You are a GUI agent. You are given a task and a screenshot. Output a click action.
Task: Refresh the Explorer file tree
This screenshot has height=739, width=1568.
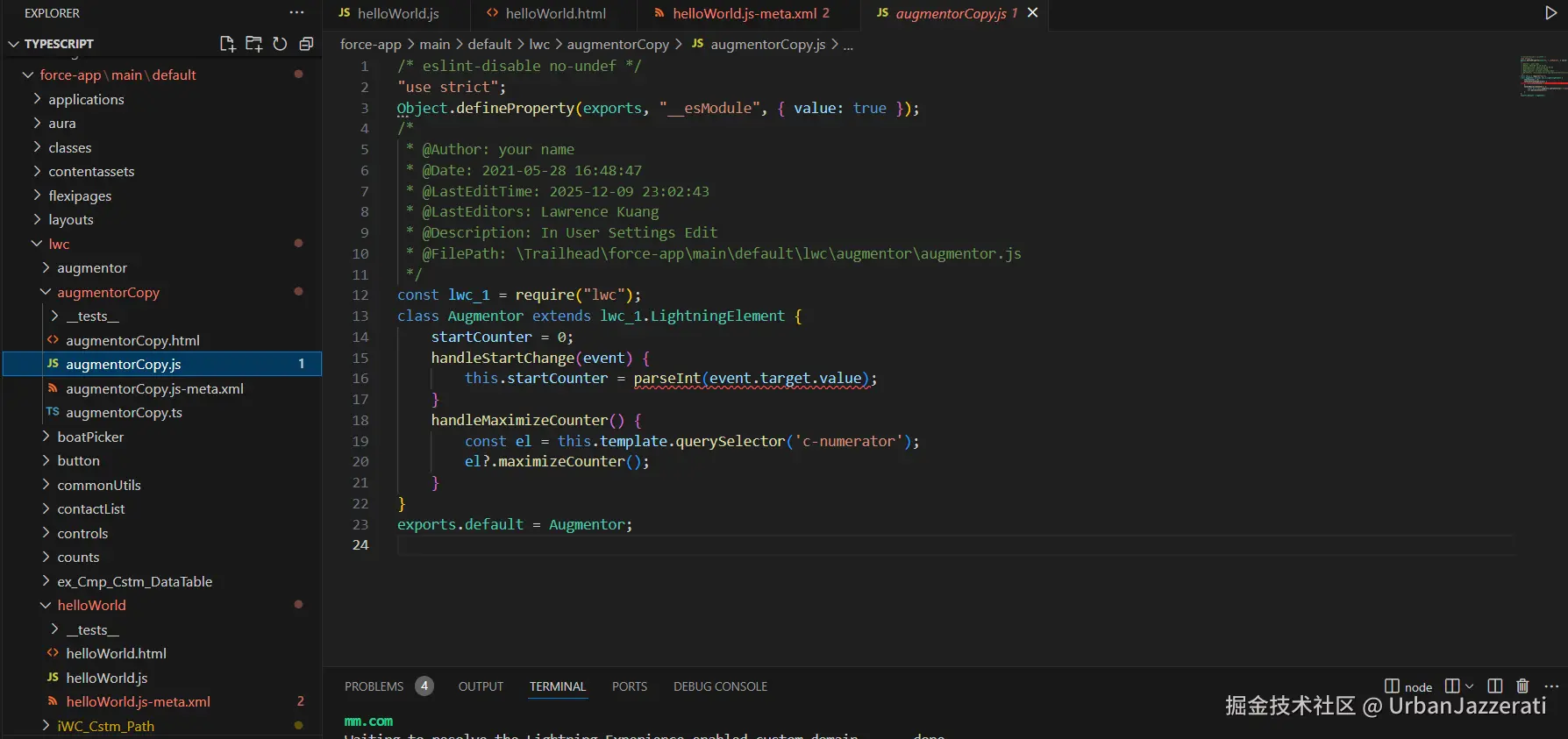[280, 44]
